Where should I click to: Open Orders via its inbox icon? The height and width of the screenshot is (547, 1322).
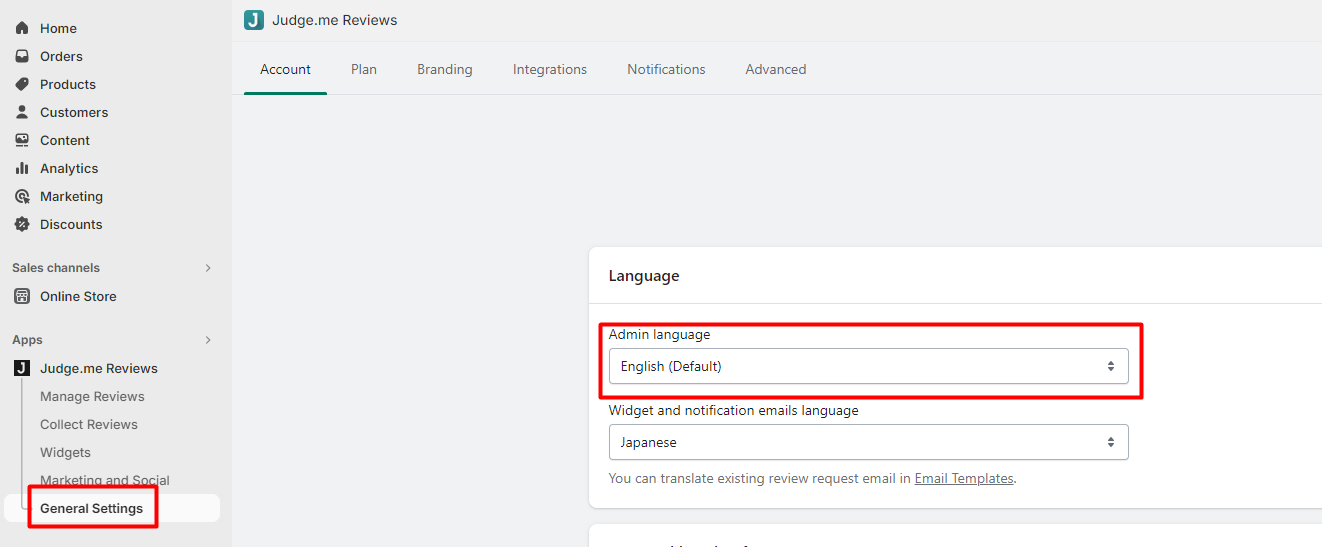[22, 56]
